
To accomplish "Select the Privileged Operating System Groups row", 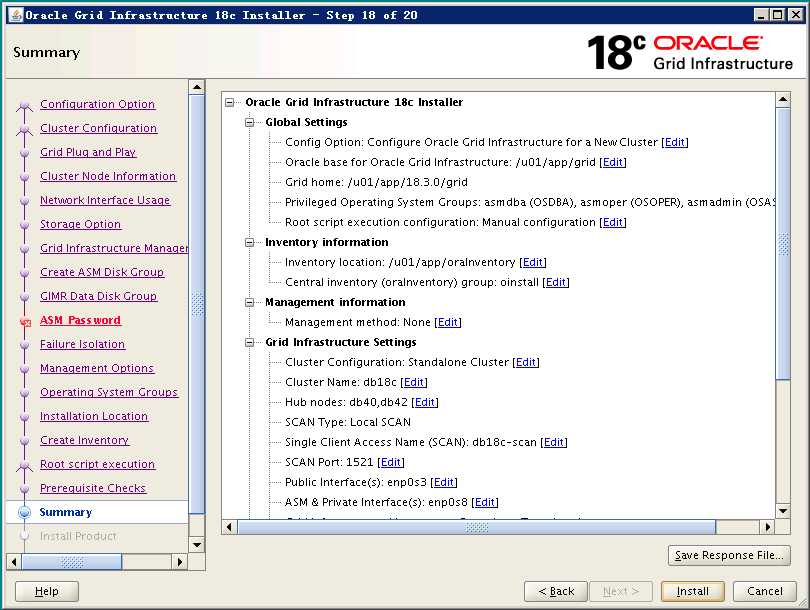I will click(x=530, y=202).
